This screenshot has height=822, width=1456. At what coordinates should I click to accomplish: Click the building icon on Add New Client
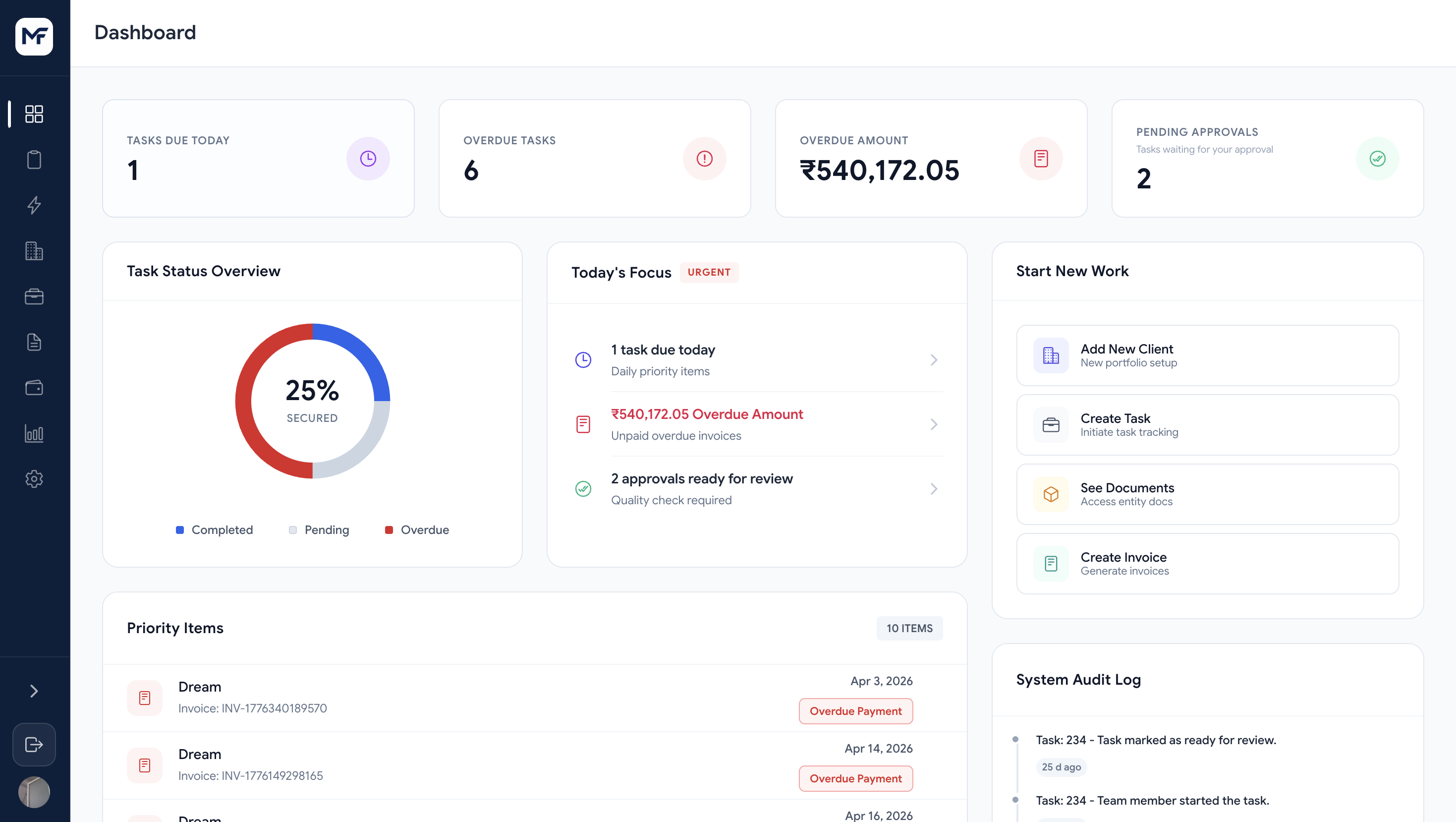pos(1051,355)
